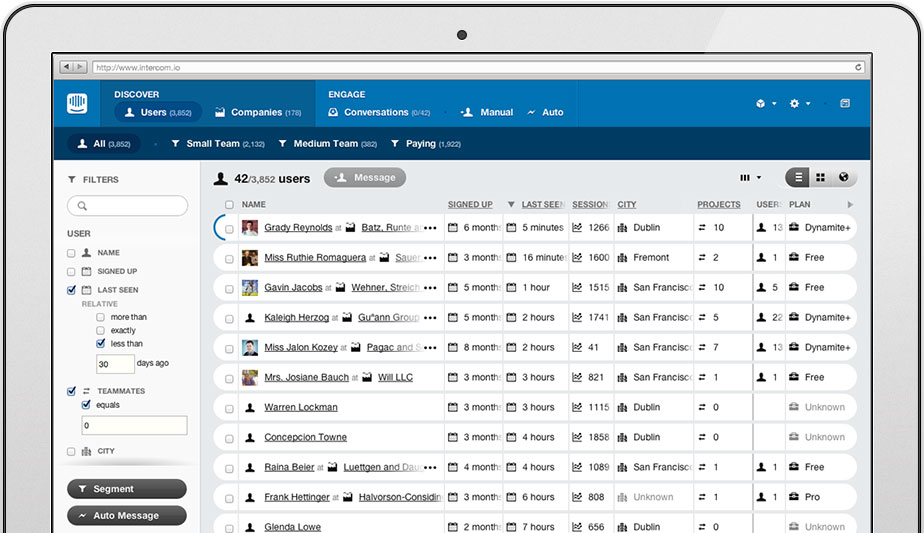This screenshot has height=533, width=924.
Task: Open Will LLC company link
Action: tap(395, 377)
